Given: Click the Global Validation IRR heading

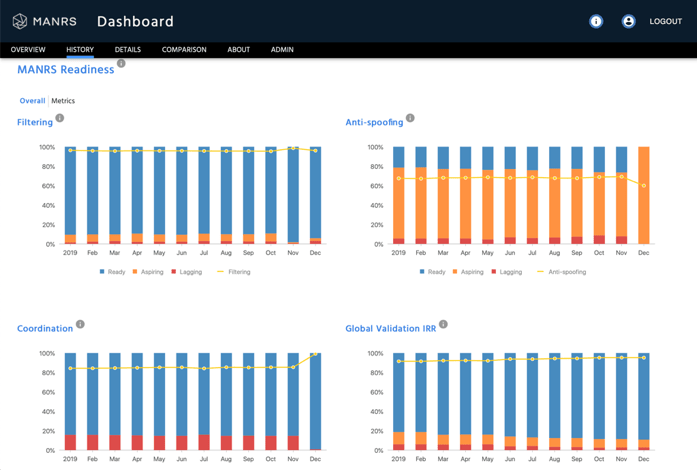Looking at the screenshot, I should [x=391, y=329].
